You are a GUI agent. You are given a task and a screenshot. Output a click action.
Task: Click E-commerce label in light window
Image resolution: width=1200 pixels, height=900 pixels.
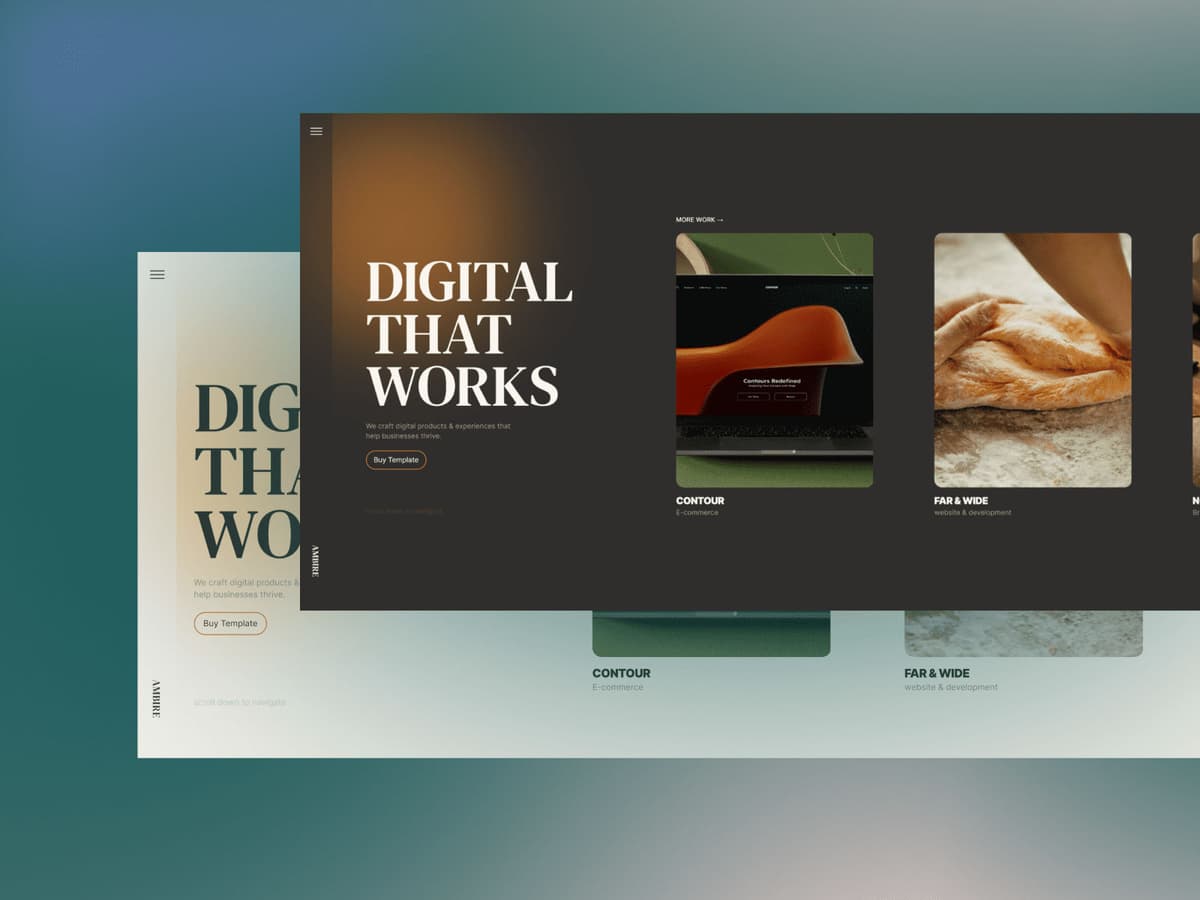(x=618, y=688)
